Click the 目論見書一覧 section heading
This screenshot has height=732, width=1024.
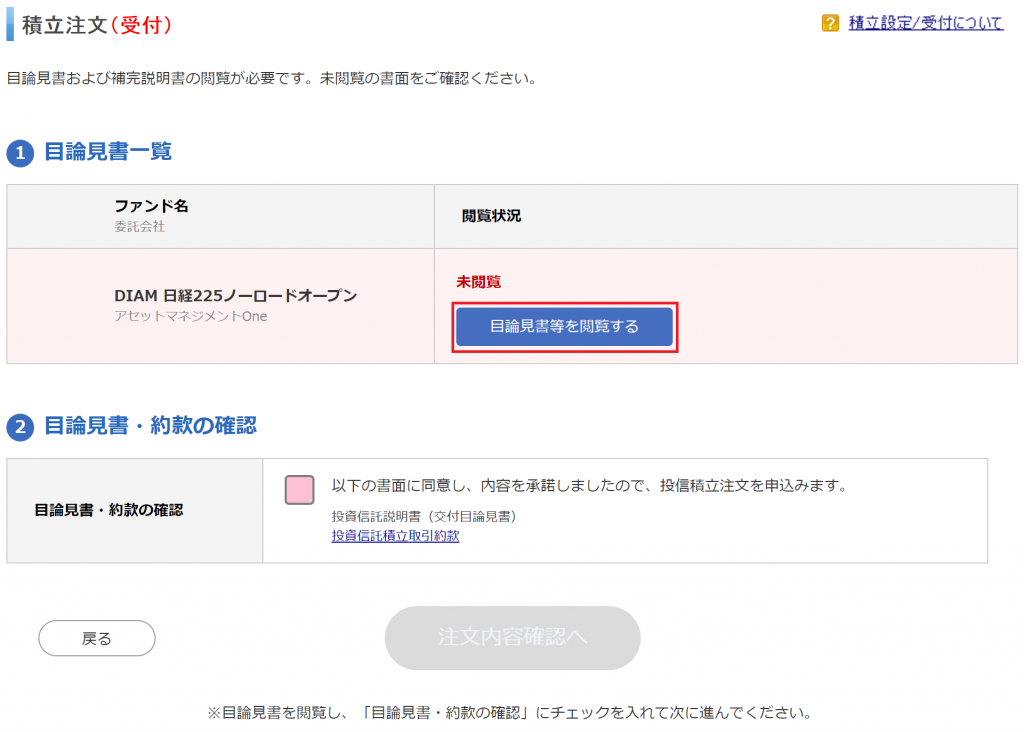click(108, 151)
